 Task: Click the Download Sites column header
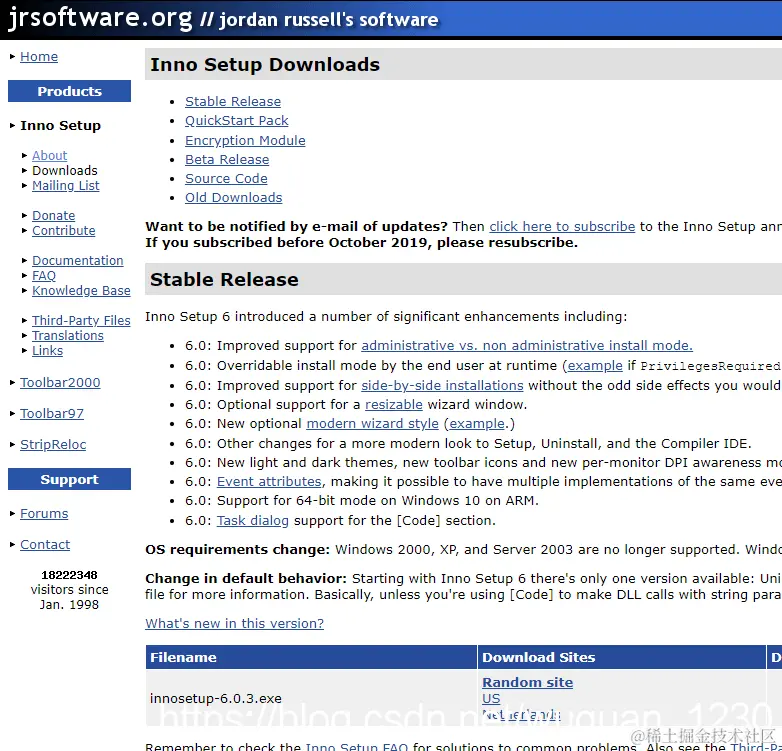point(621,657)
